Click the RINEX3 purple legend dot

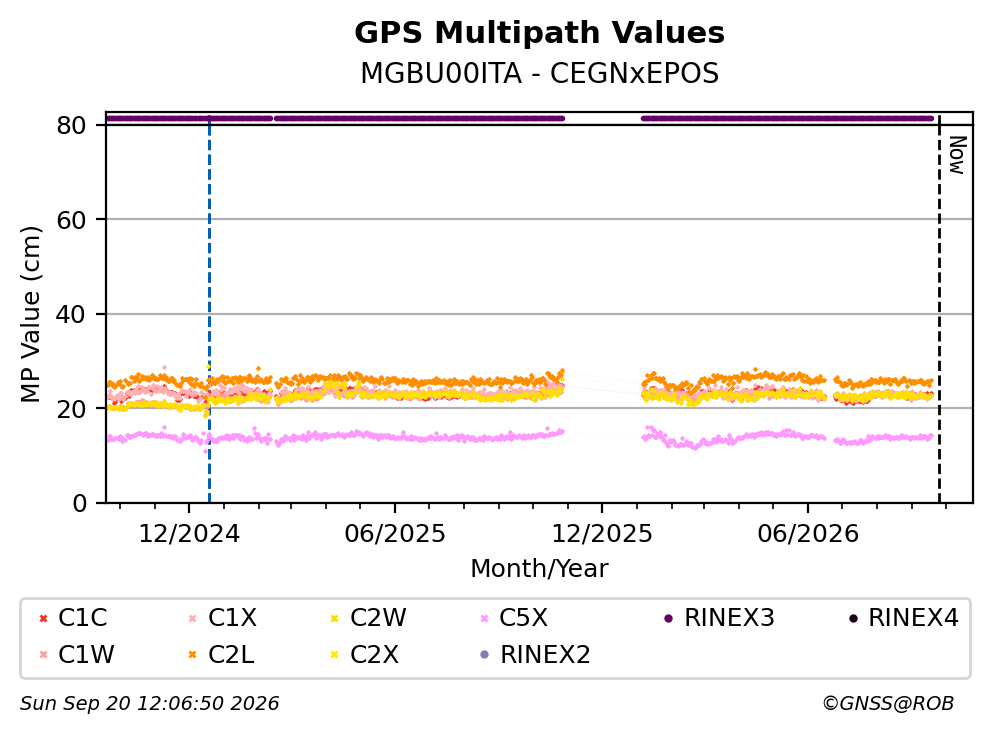(669, 619)
